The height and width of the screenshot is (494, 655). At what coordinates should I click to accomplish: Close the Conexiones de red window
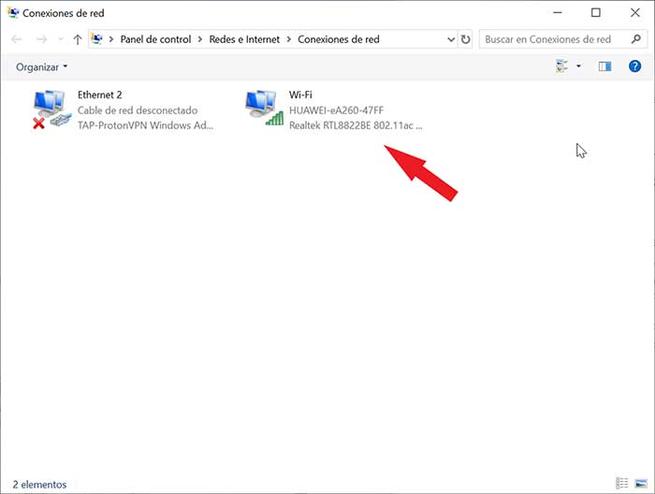635,13
